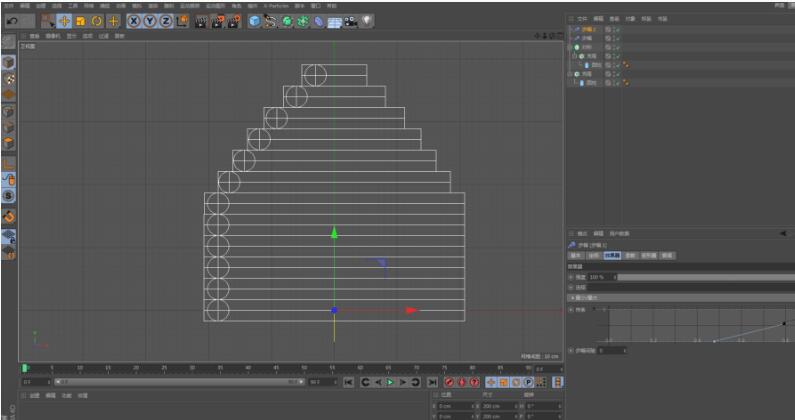Select the Scale tool

(81, 20)
